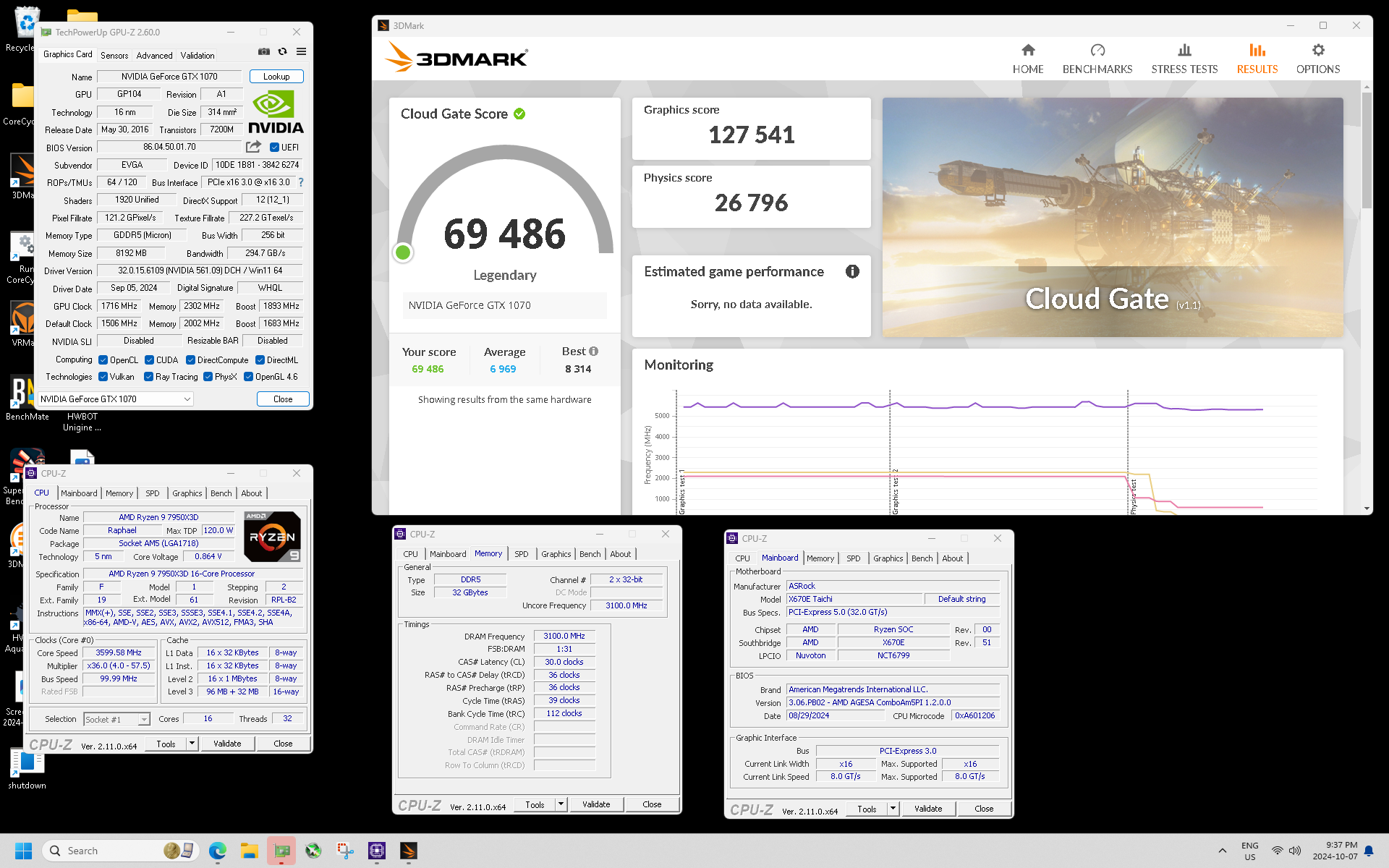Open File Explorer from the taskbar
1389x868 pixels.
(250, 851)
